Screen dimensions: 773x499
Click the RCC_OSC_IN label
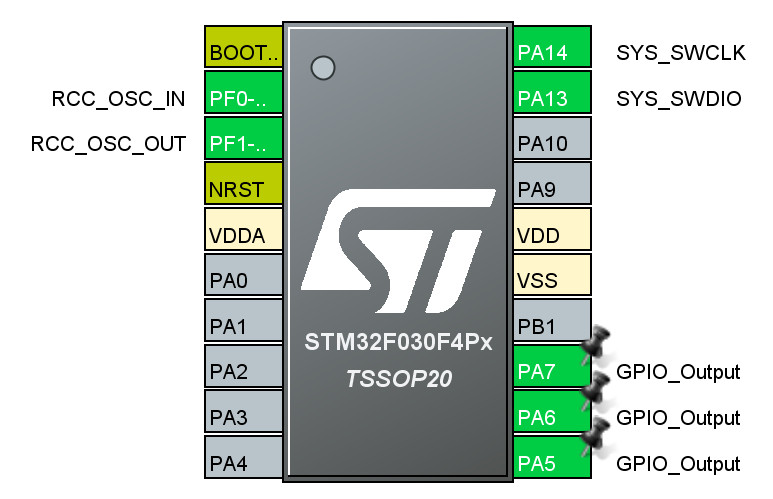tap(118, 99)
